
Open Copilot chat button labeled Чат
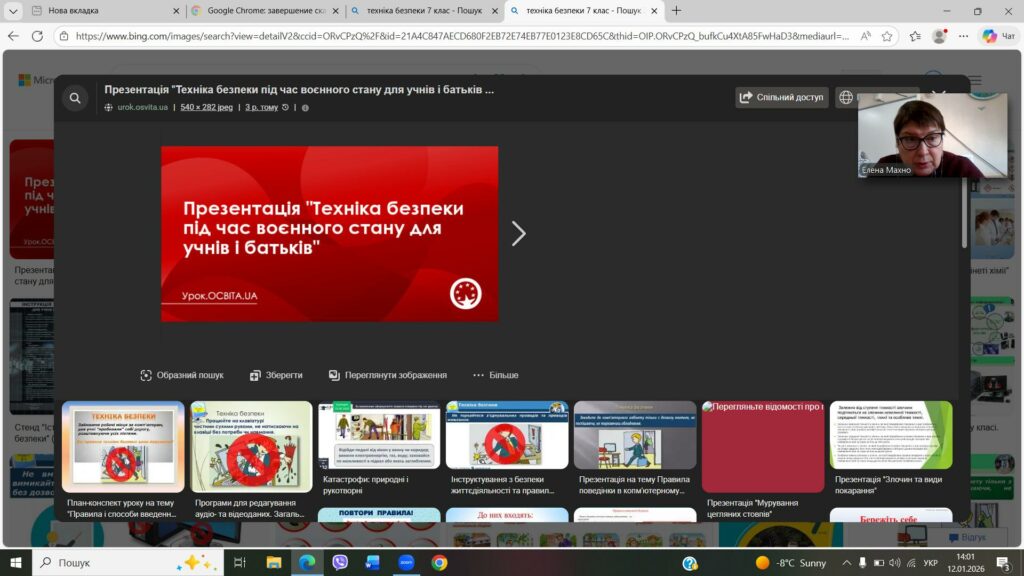(996, 36)
